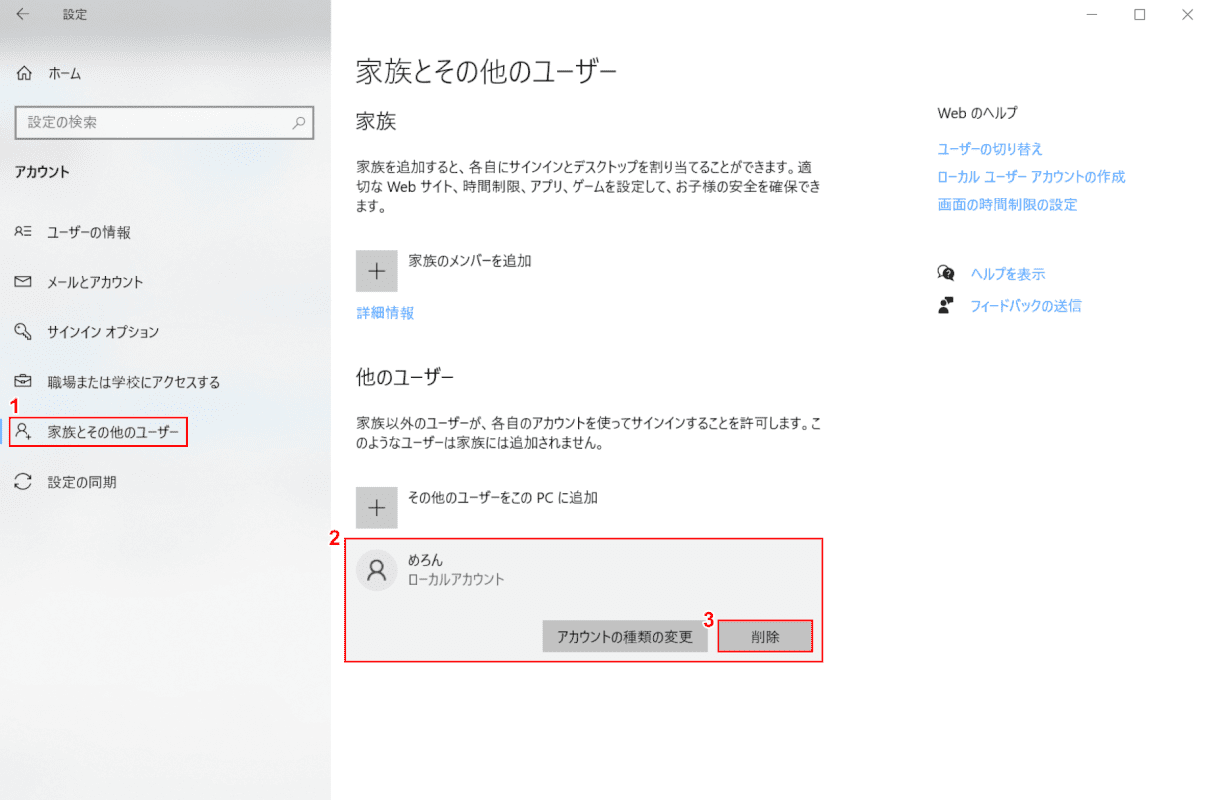1208x800 pixels.
Task: Click アカウントの種類の変更 button
Action: coord(625,637)
